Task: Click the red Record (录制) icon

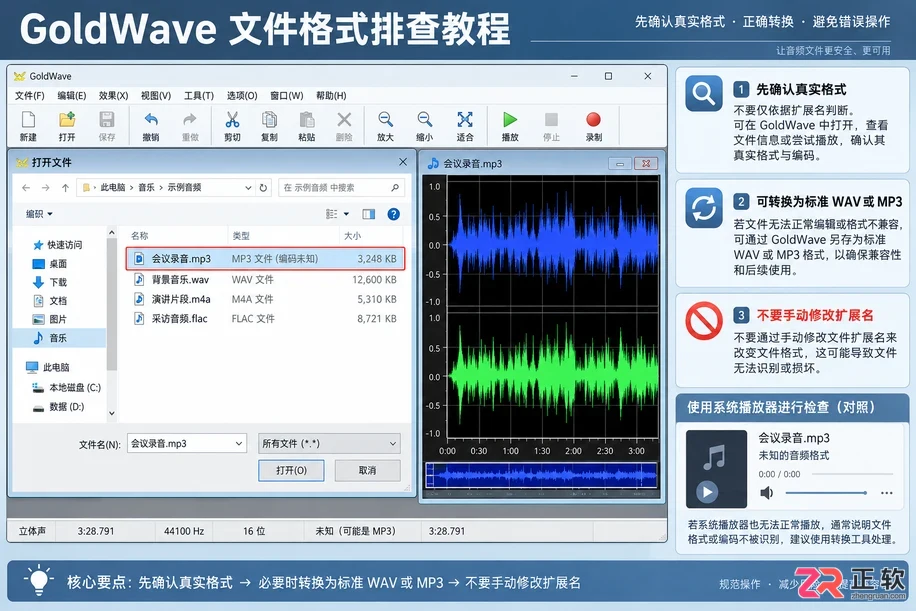Action: tap(594, 120)
